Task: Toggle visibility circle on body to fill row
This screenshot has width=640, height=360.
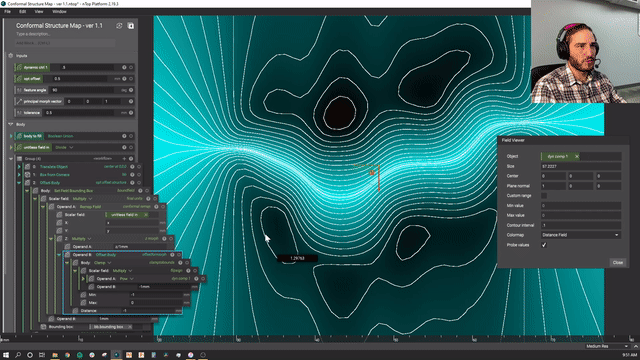Action: click(131, 136)
